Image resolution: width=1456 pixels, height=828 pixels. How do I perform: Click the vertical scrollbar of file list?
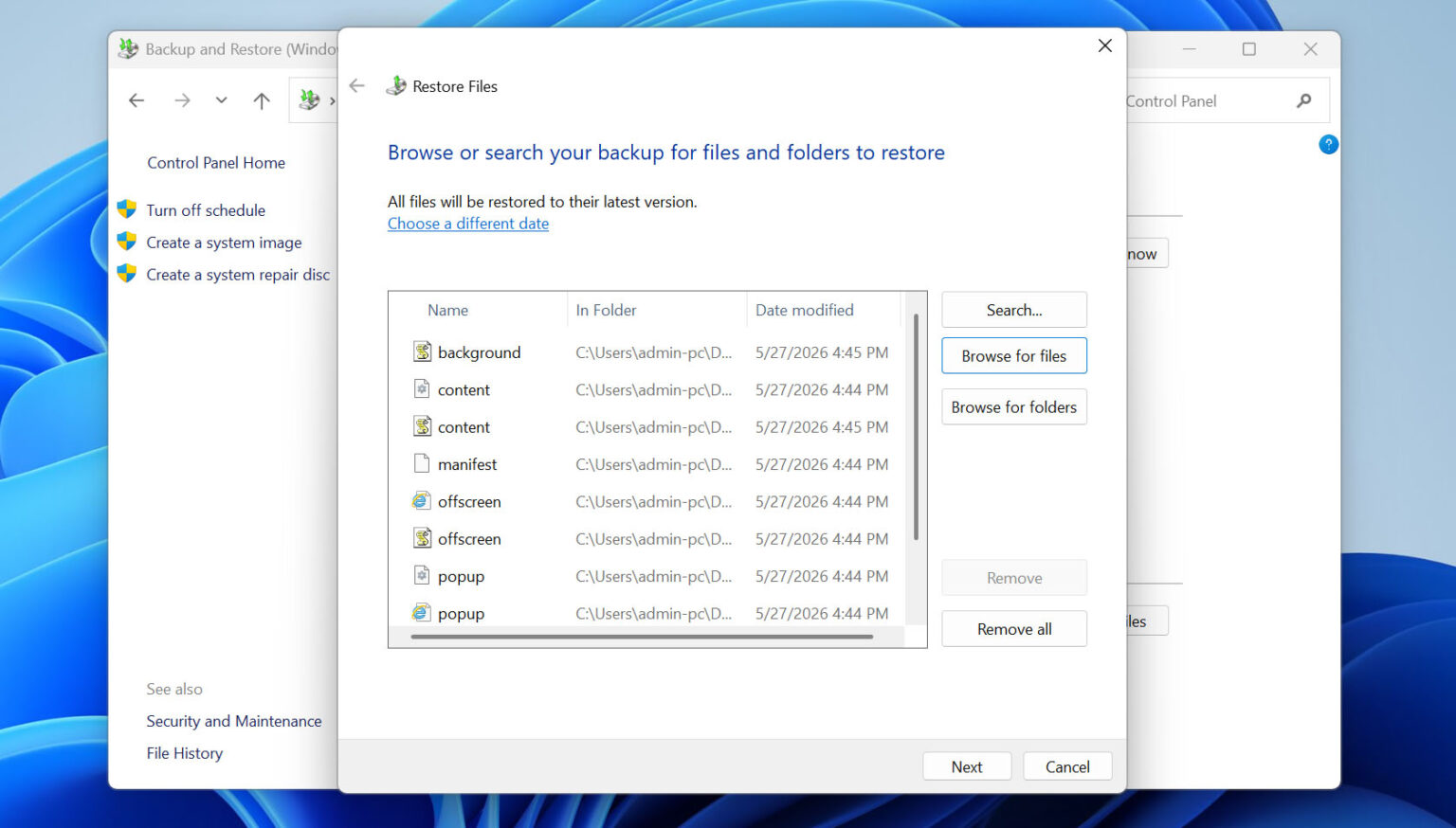tap(916, 426)
